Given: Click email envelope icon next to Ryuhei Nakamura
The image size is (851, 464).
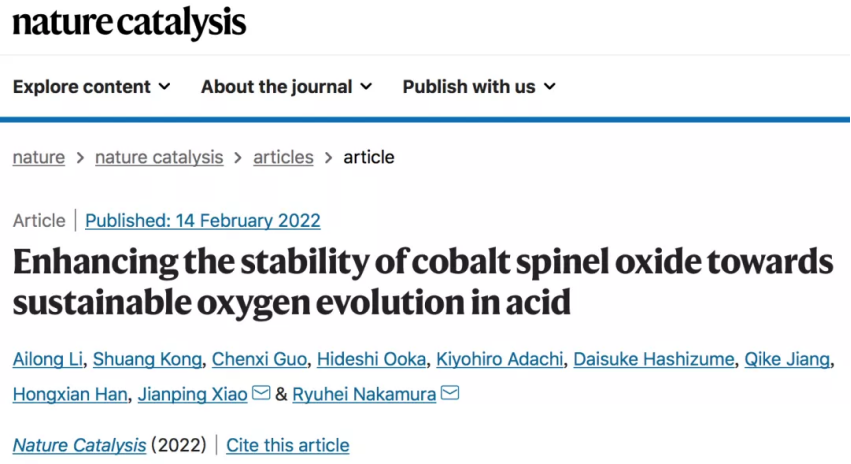Looking at the screenshot, I should [450, 393].
